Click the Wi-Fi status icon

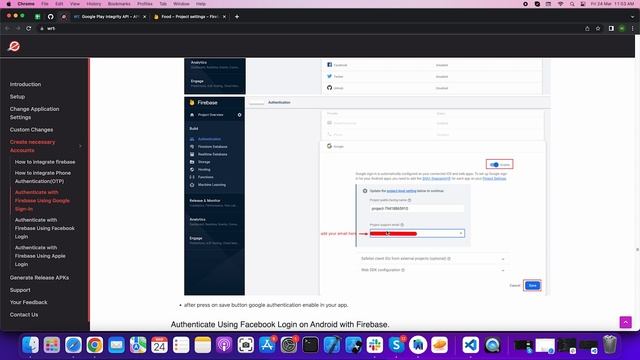560,4
